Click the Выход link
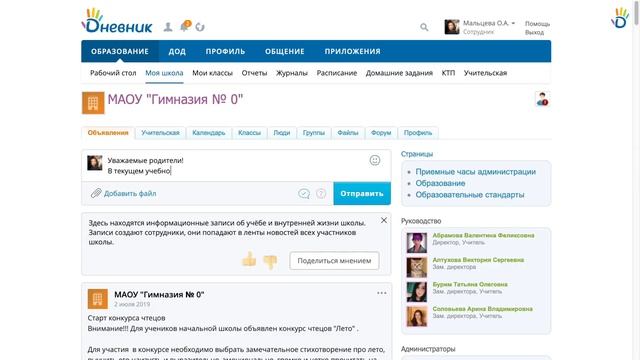 [x=534, y=32]
